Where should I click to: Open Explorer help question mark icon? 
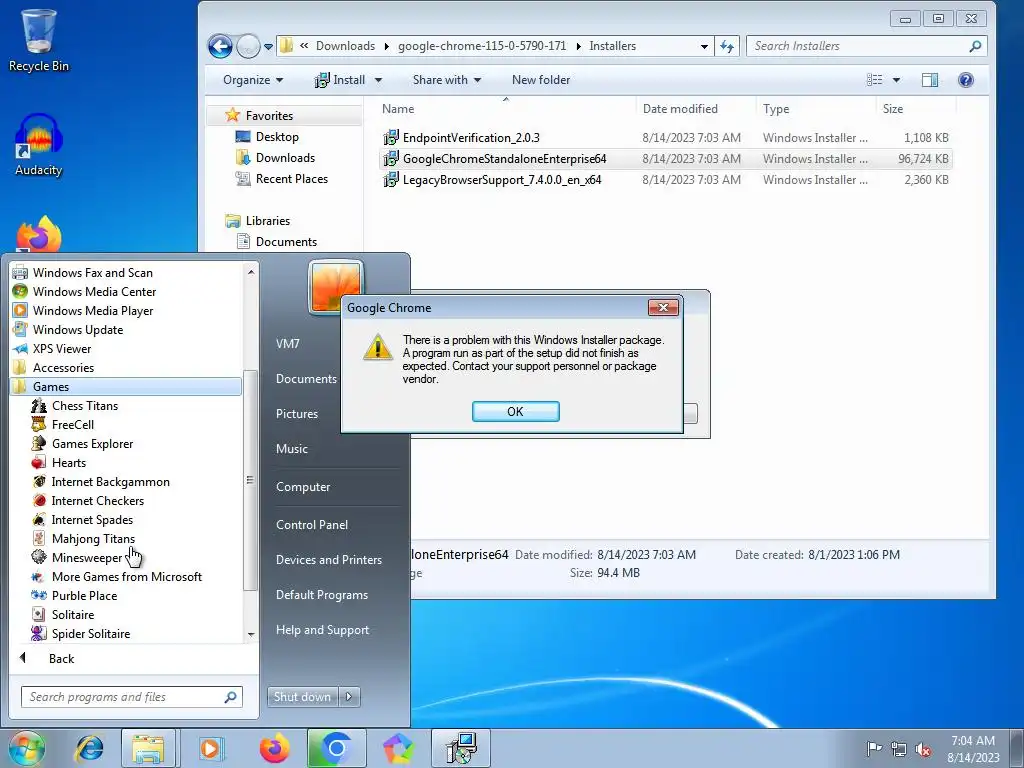[x=966, y=80]
